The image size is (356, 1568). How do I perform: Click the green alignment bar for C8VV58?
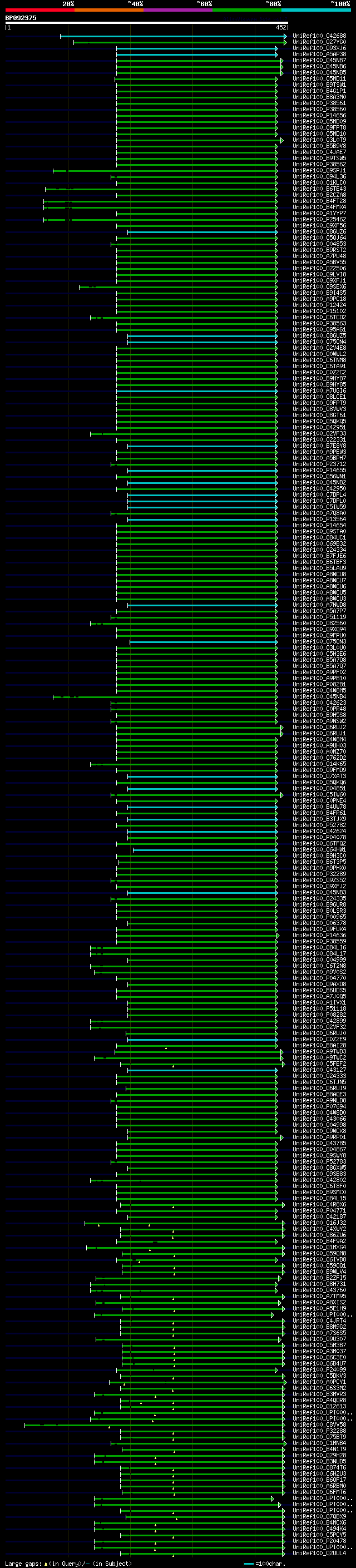[x=155, y=1424]
